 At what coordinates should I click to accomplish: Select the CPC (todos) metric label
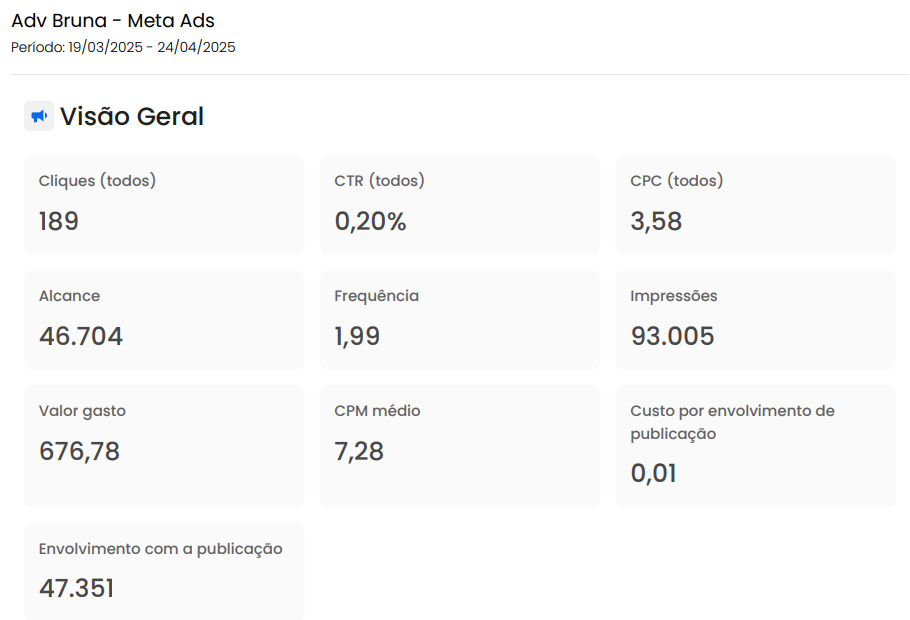tap(676, 181)
